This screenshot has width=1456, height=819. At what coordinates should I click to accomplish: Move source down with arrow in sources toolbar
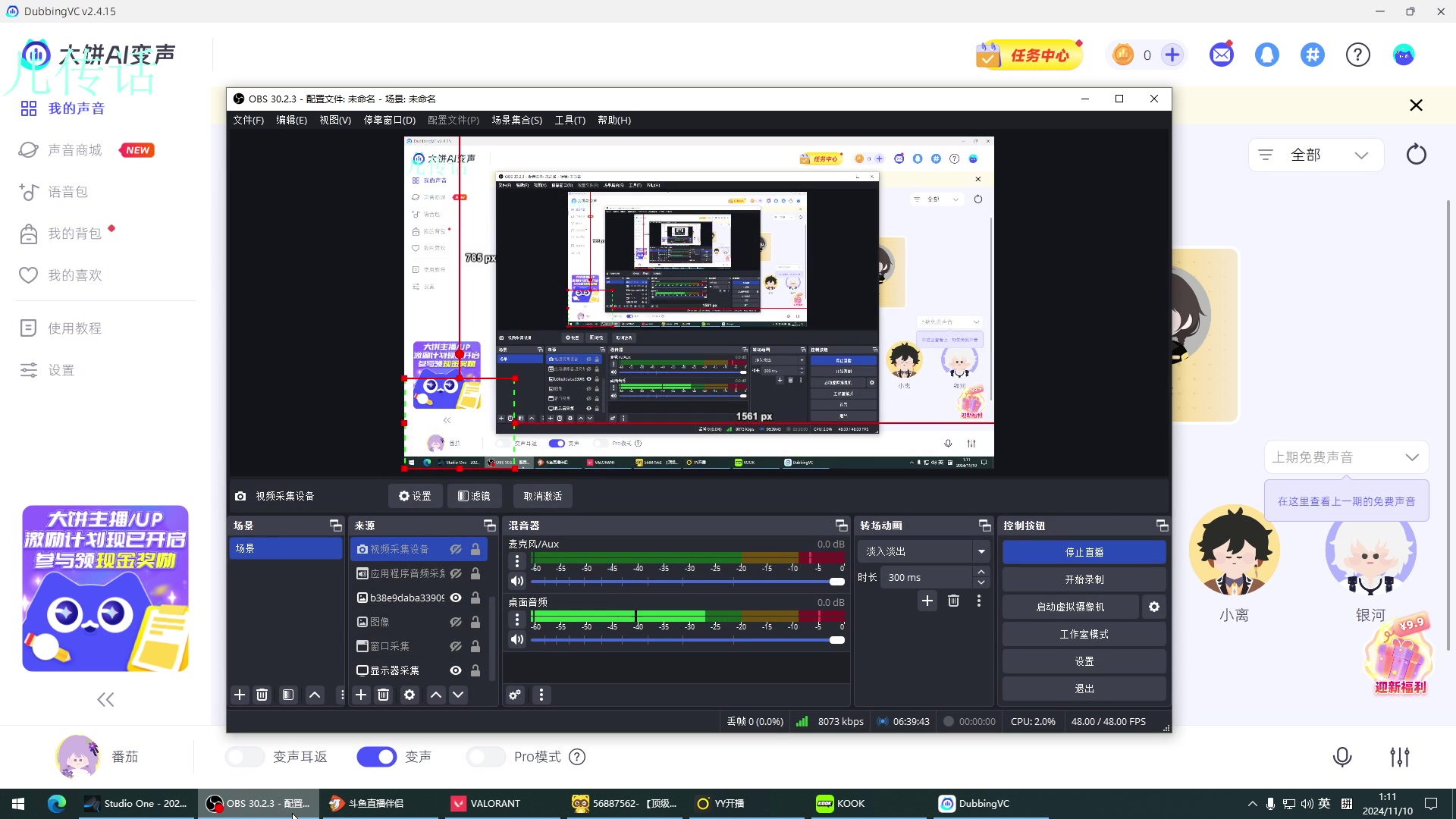pos(458,695)
